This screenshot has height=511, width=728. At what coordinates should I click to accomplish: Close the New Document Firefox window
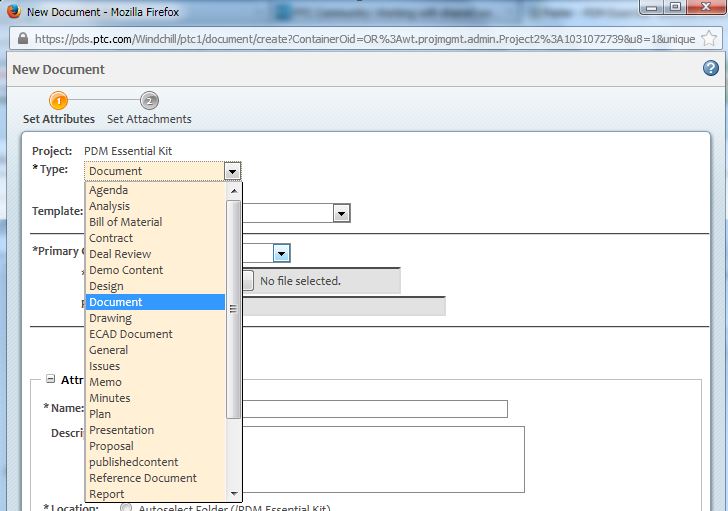pyautogui.click(x=706, y=6)
